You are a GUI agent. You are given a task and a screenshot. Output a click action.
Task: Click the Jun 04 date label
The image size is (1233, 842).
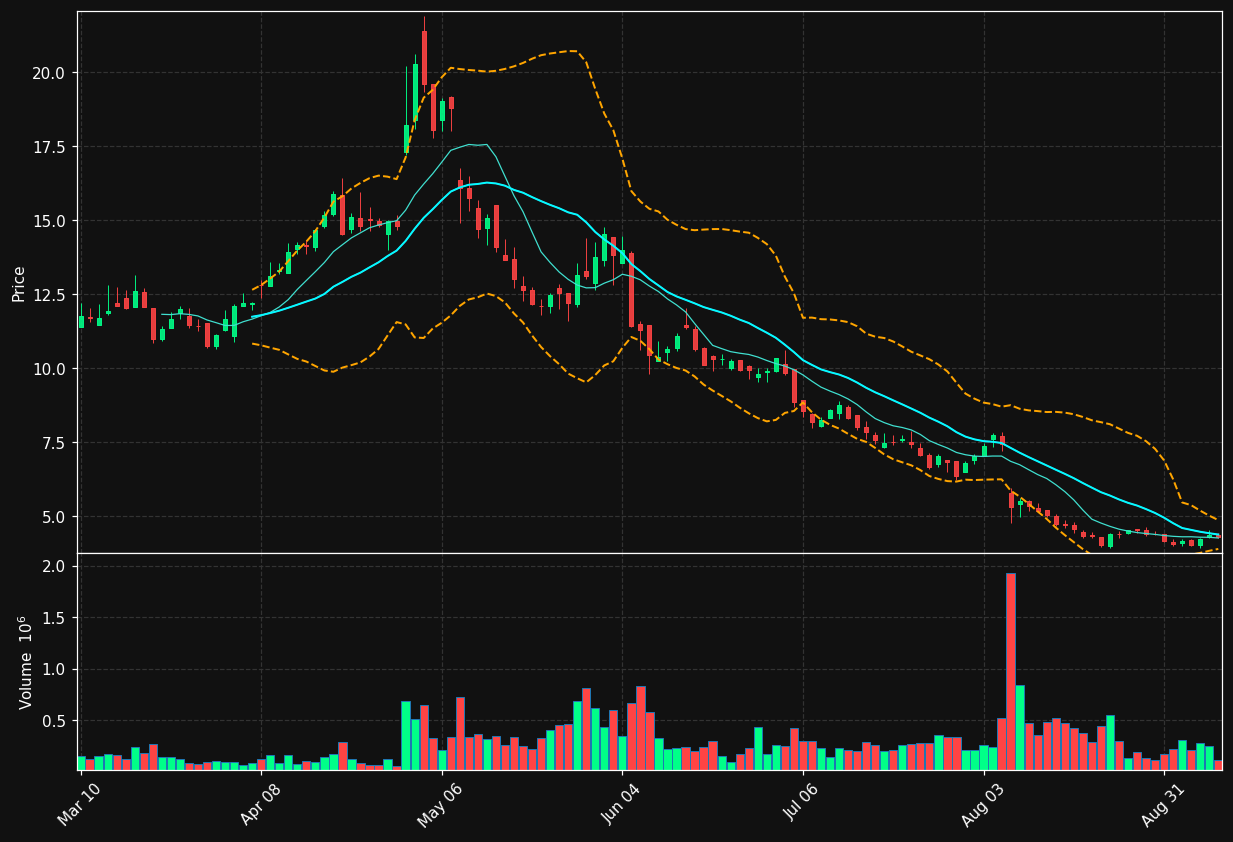tap(620, 805)
